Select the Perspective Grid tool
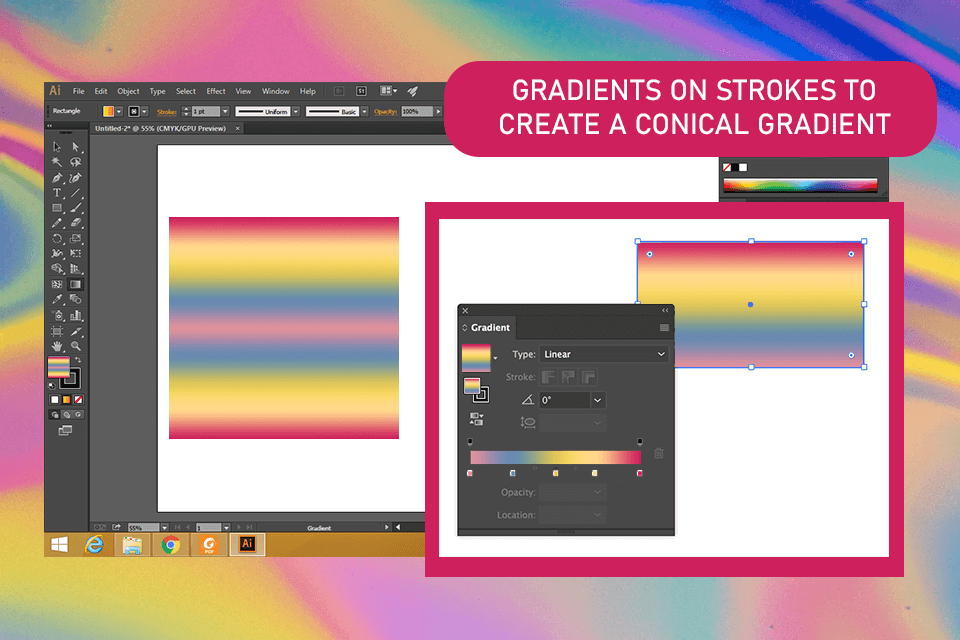 click(75, 269)
